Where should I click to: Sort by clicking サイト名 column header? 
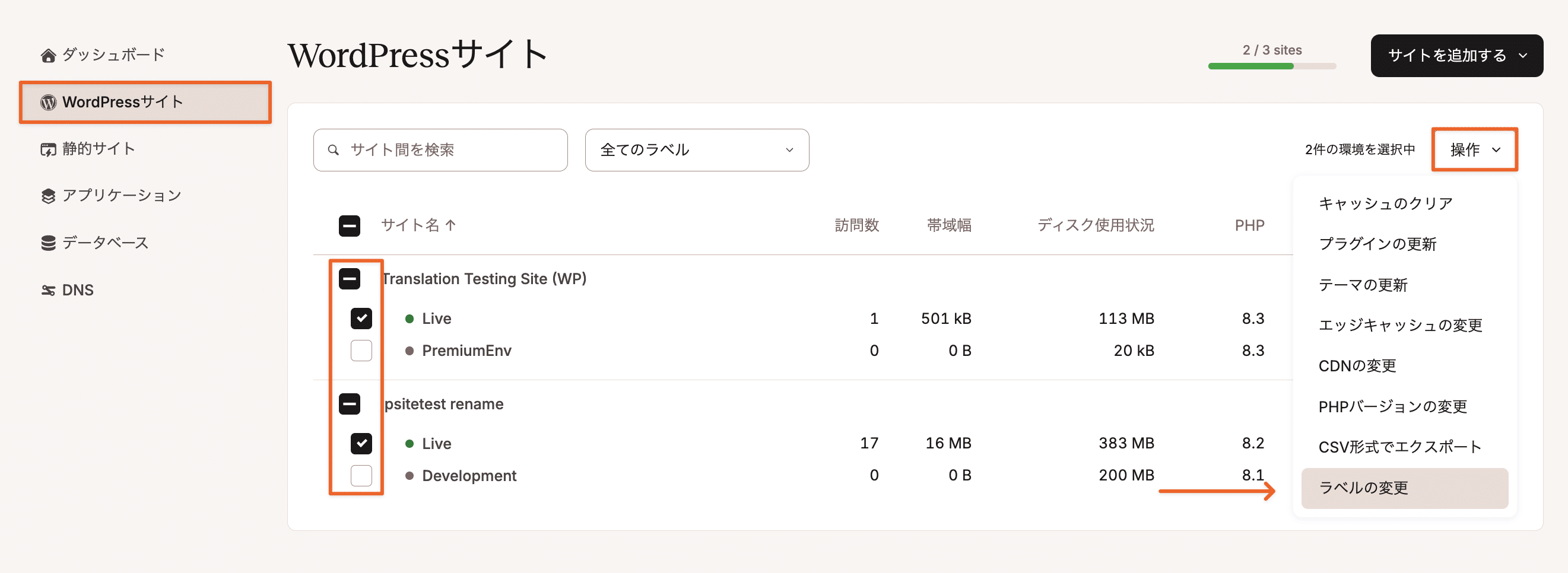click(419, 225)
